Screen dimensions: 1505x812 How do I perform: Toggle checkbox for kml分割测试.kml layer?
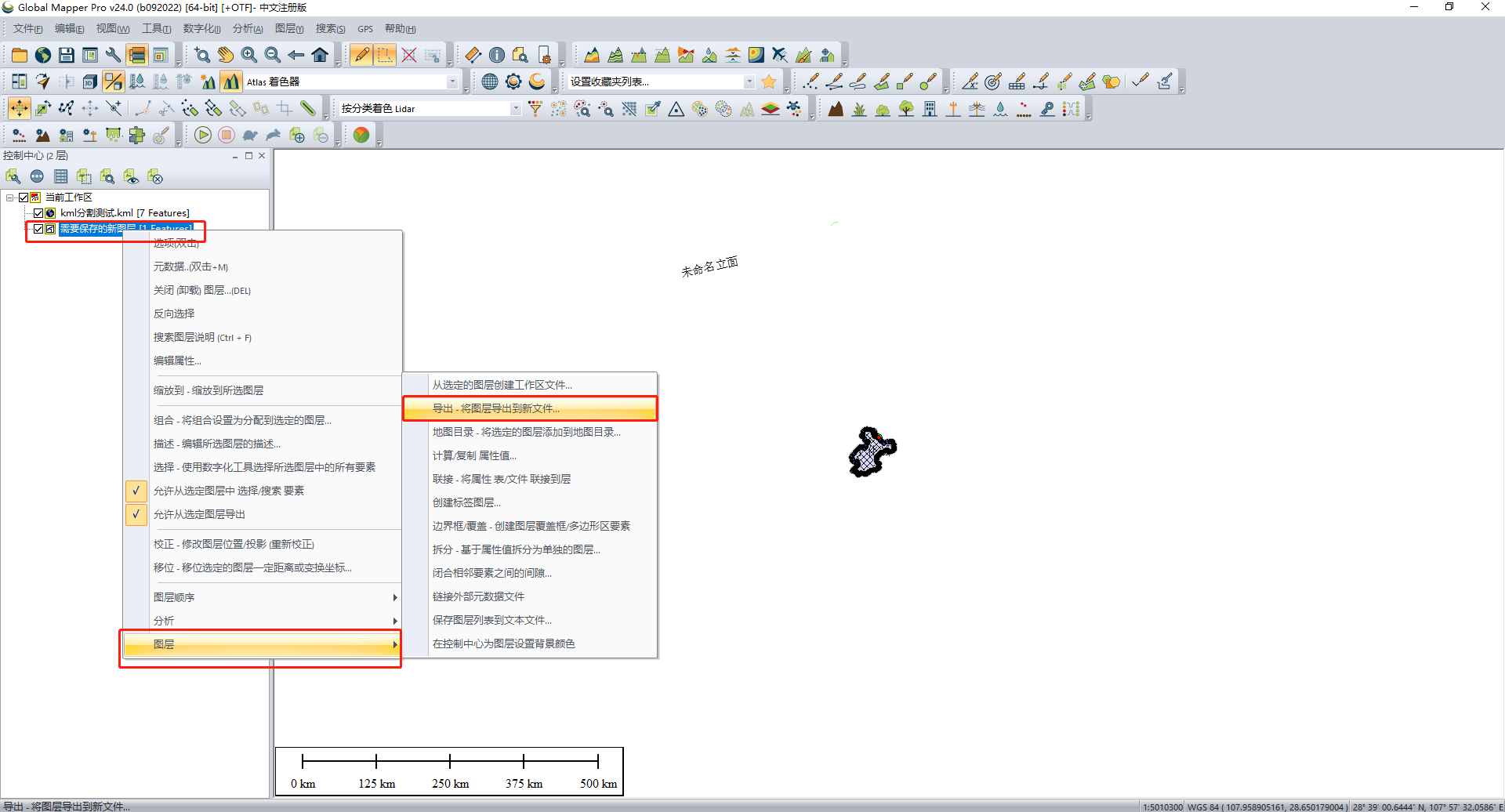tap(38, 213)
